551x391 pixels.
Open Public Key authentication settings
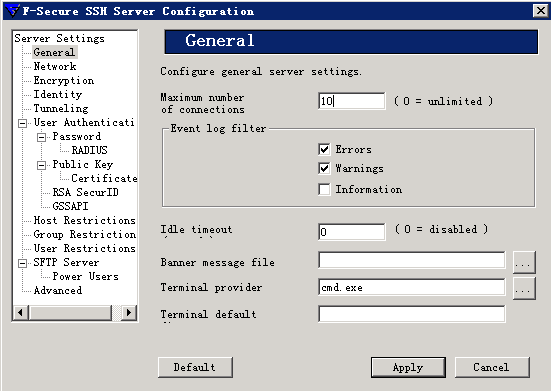[83, 164]
